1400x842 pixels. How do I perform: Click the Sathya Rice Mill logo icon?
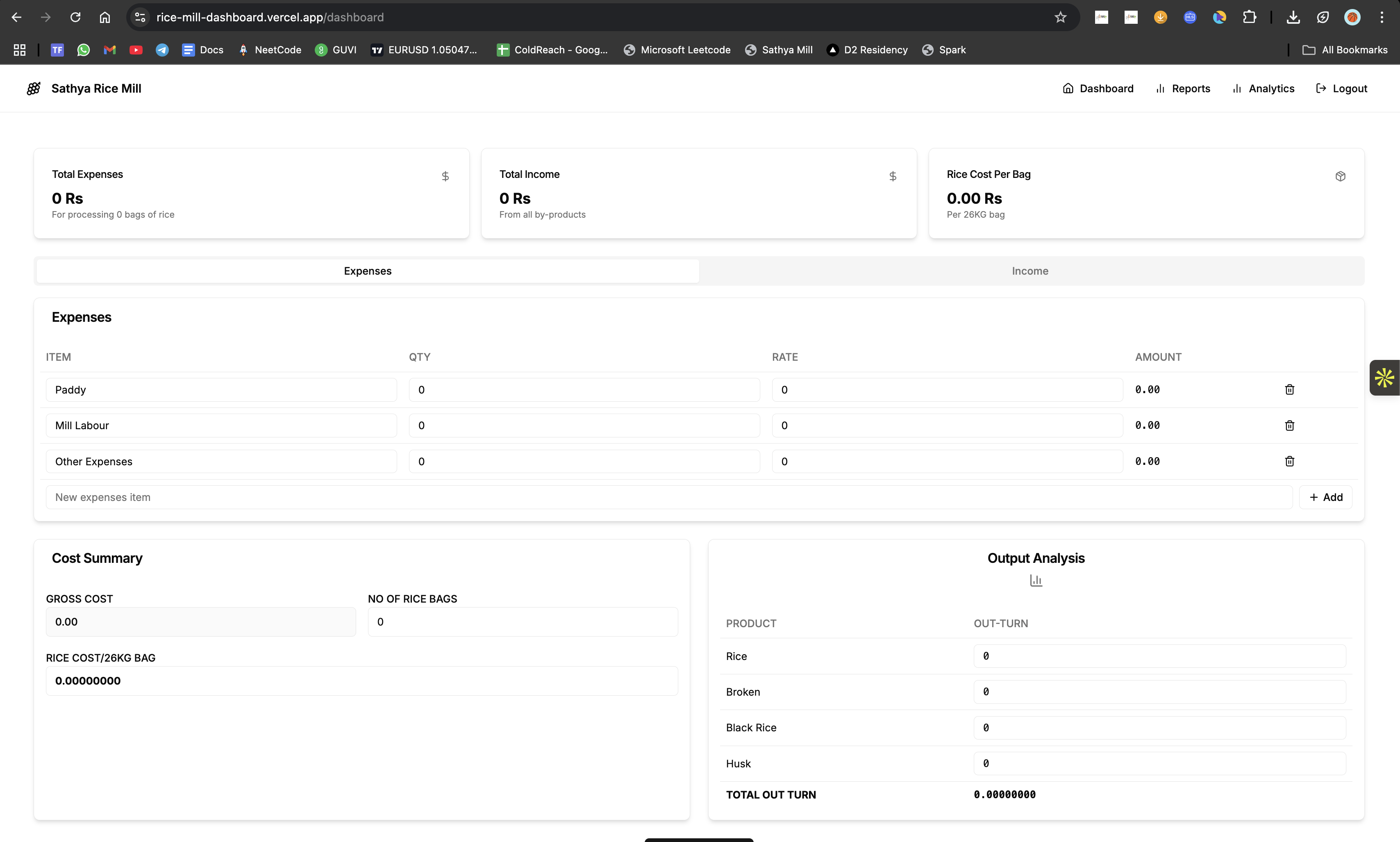click(34, 89)
